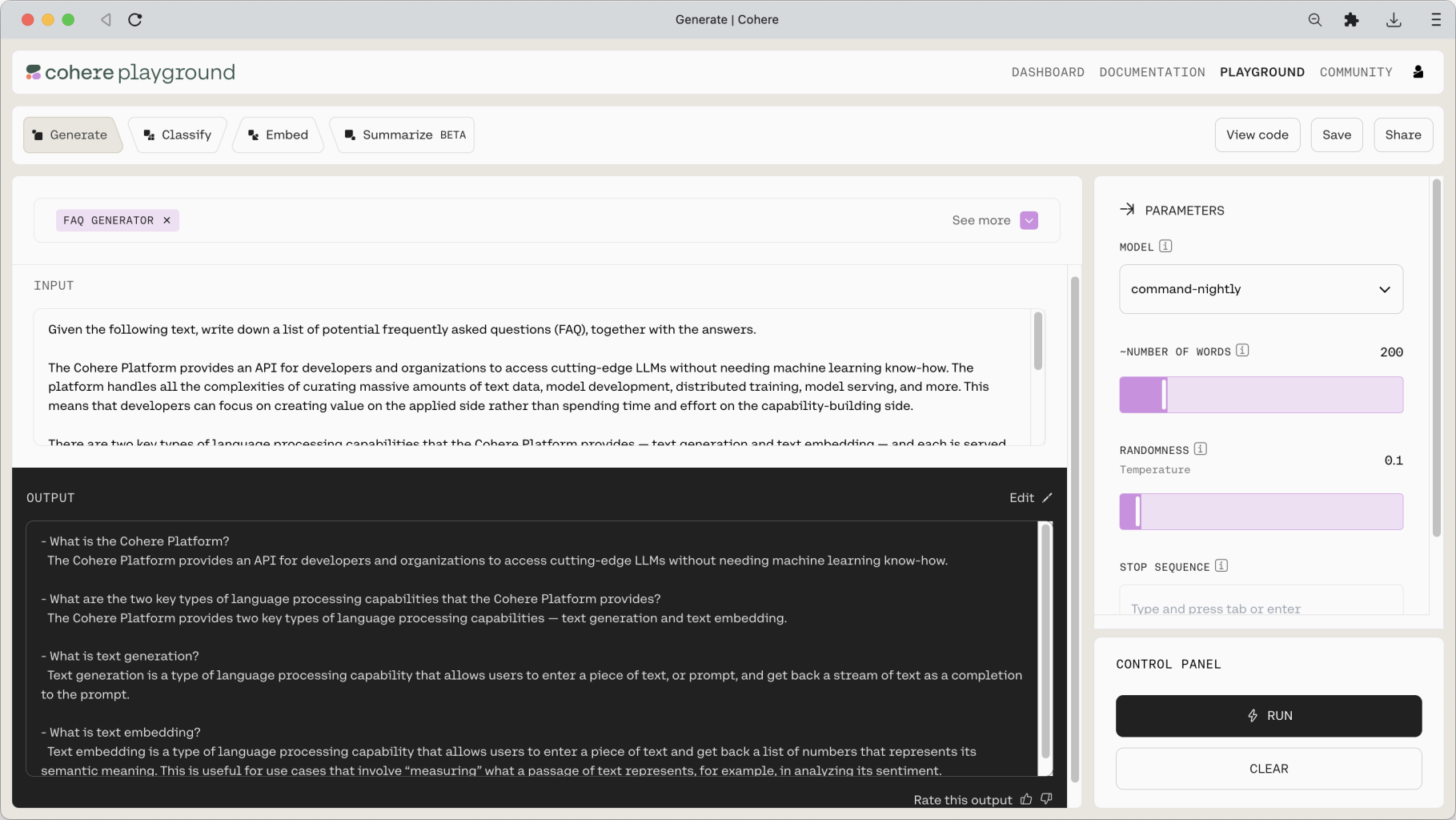The image size is (1456, 820).
Task: Click the Cohere playground logo
Action: click(x=130, y=73)
